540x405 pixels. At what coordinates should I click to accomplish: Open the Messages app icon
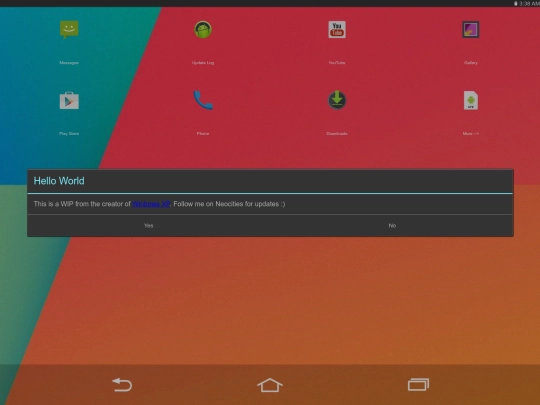[69, 29]
